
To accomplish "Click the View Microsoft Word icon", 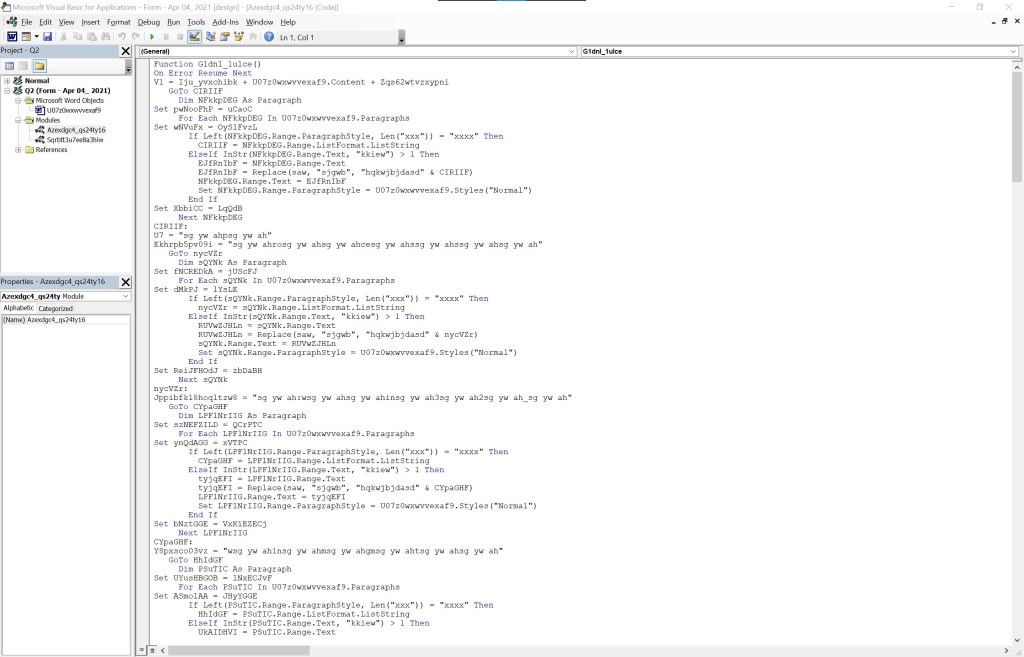I will pos(12,37).
